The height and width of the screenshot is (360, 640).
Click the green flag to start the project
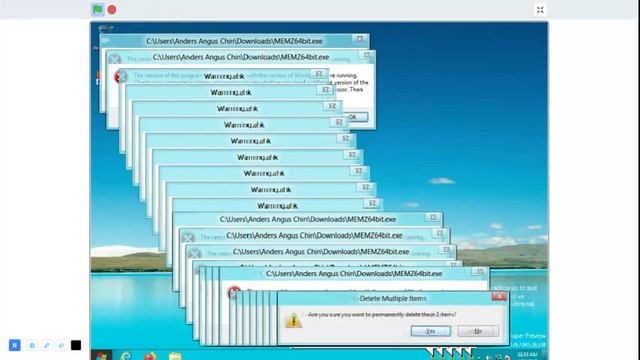[x=98, y=9]
